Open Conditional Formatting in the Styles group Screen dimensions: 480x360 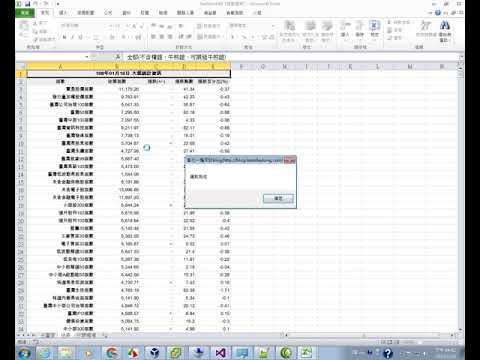point(289,31)
